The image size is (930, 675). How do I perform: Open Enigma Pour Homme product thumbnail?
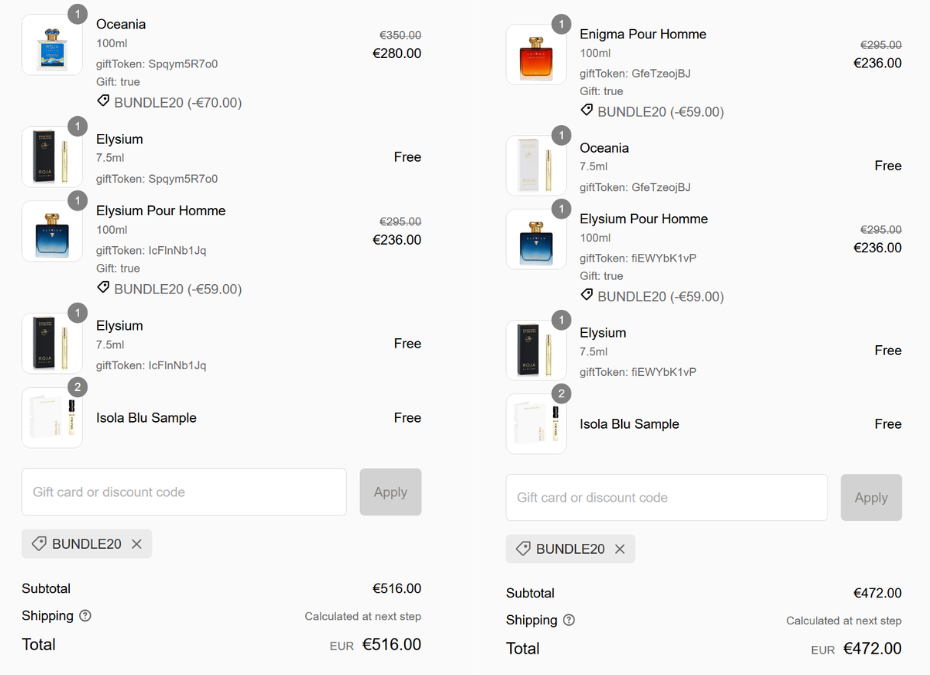536,55
